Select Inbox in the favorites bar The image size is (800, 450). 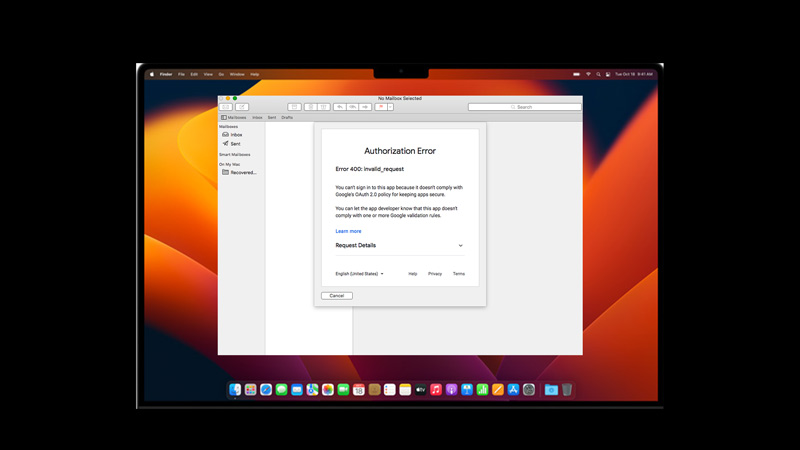(257, 117)
